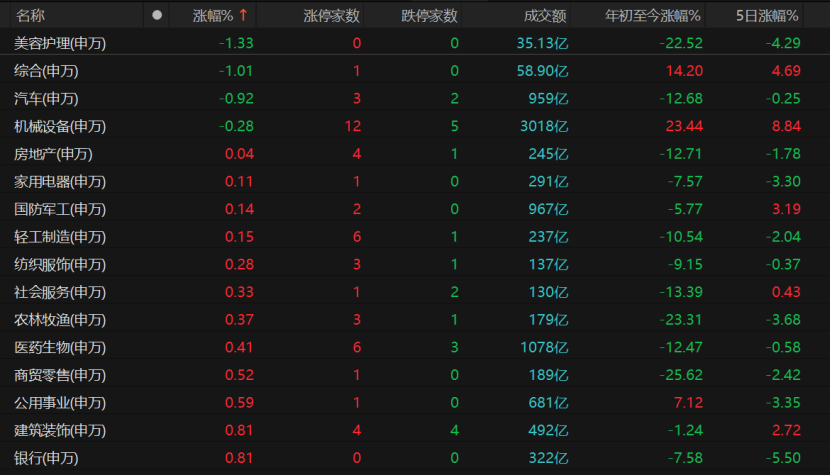
Task: Select the 银行(申万) row name
Action: pyautogui.click(x=46, y=458)
